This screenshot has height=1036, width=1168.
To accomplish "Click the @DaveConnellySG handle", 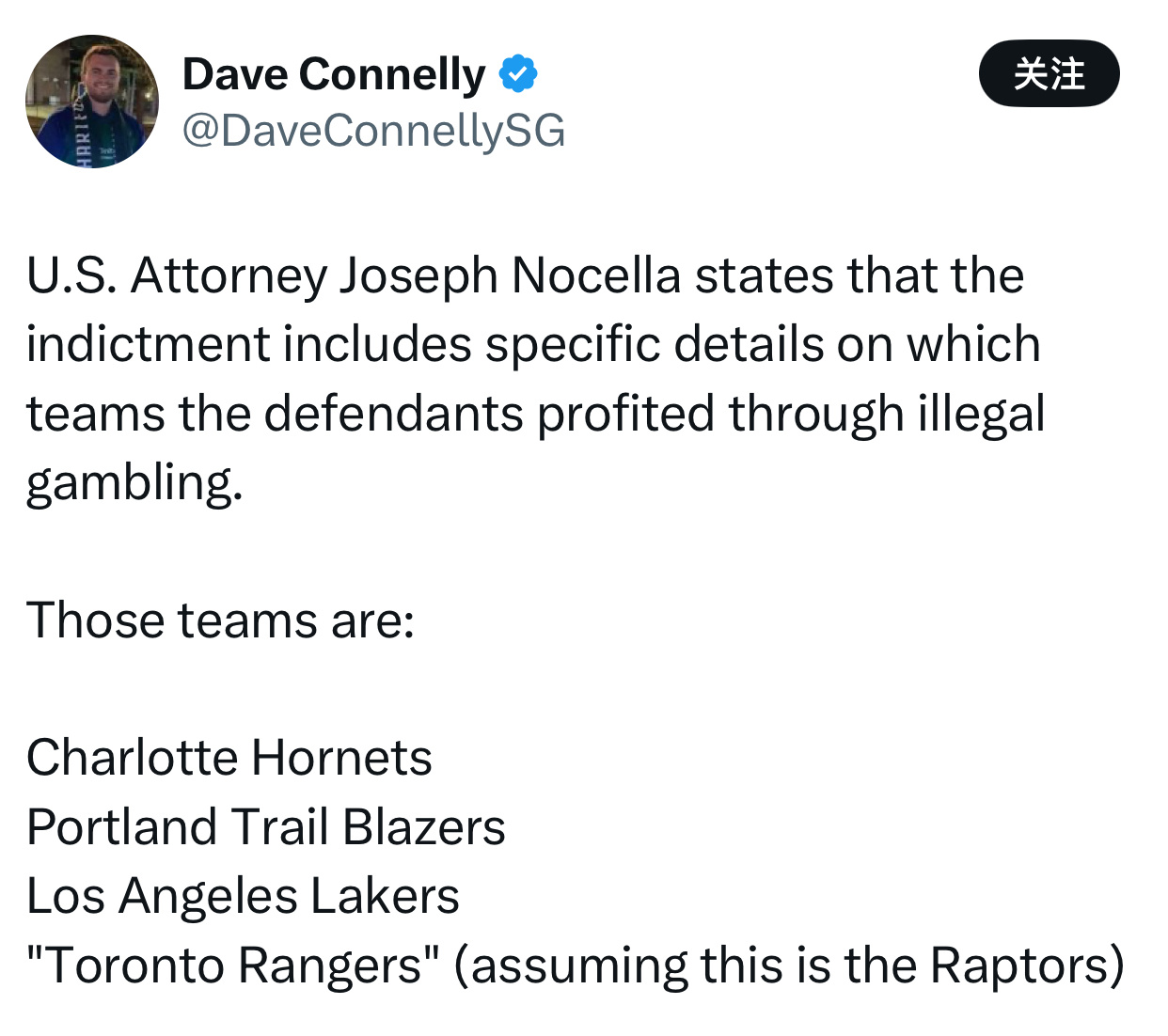I will (373, 130).
